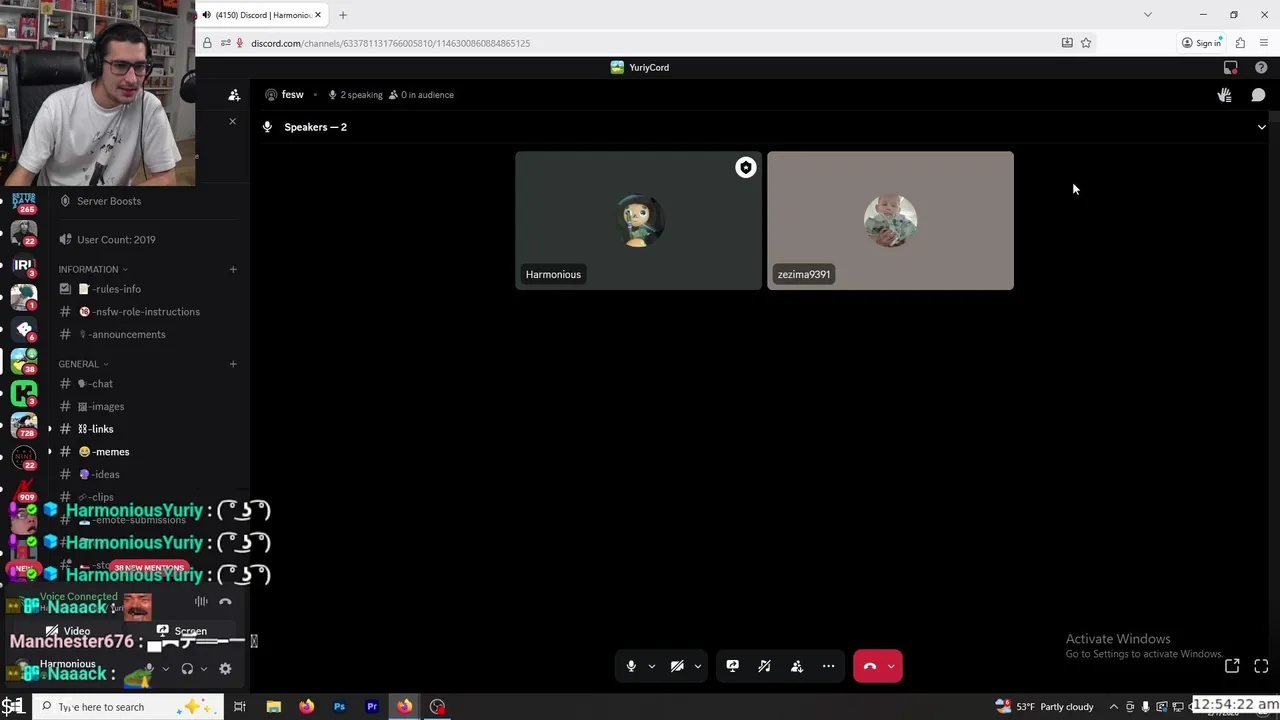Select zezima9391 speaker tile

click(890, 220)
